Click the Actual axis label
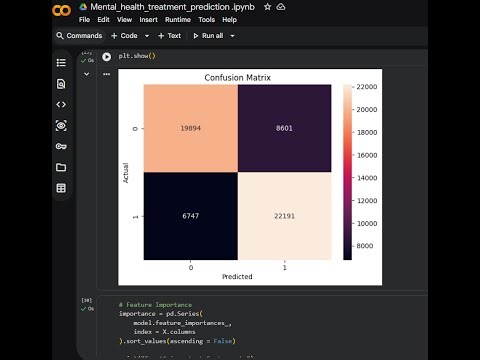Screen dimensions: 480x360 (126, 173)
